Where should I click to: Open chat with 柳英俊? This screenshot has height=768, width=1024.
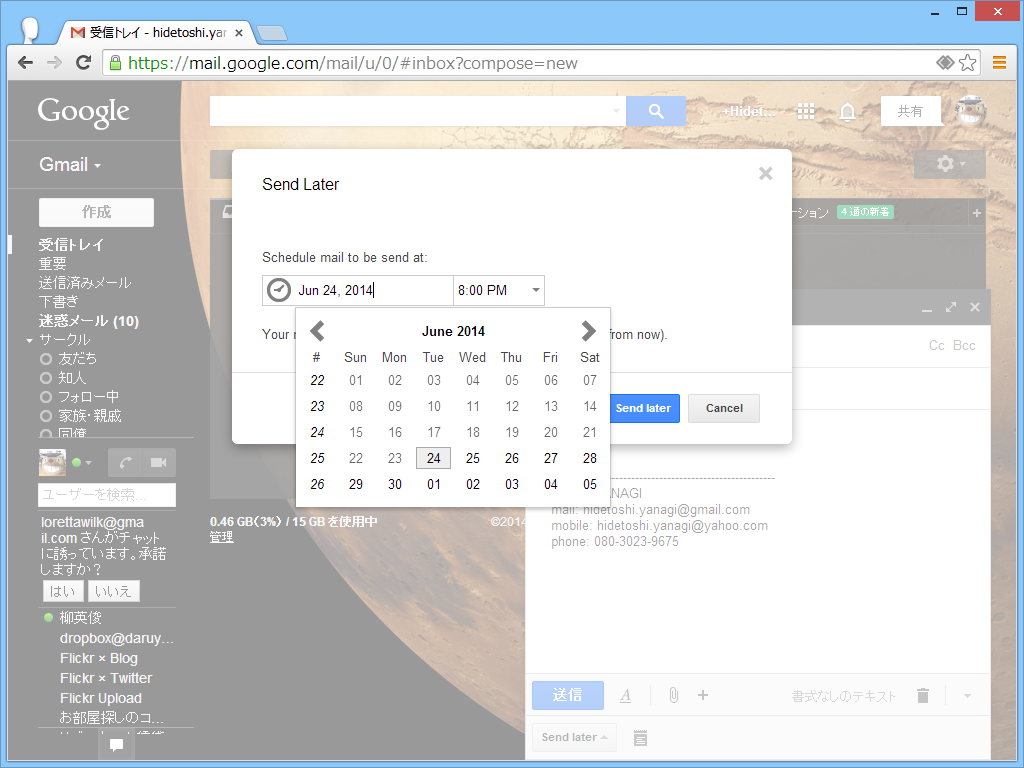tap(80, 618)
